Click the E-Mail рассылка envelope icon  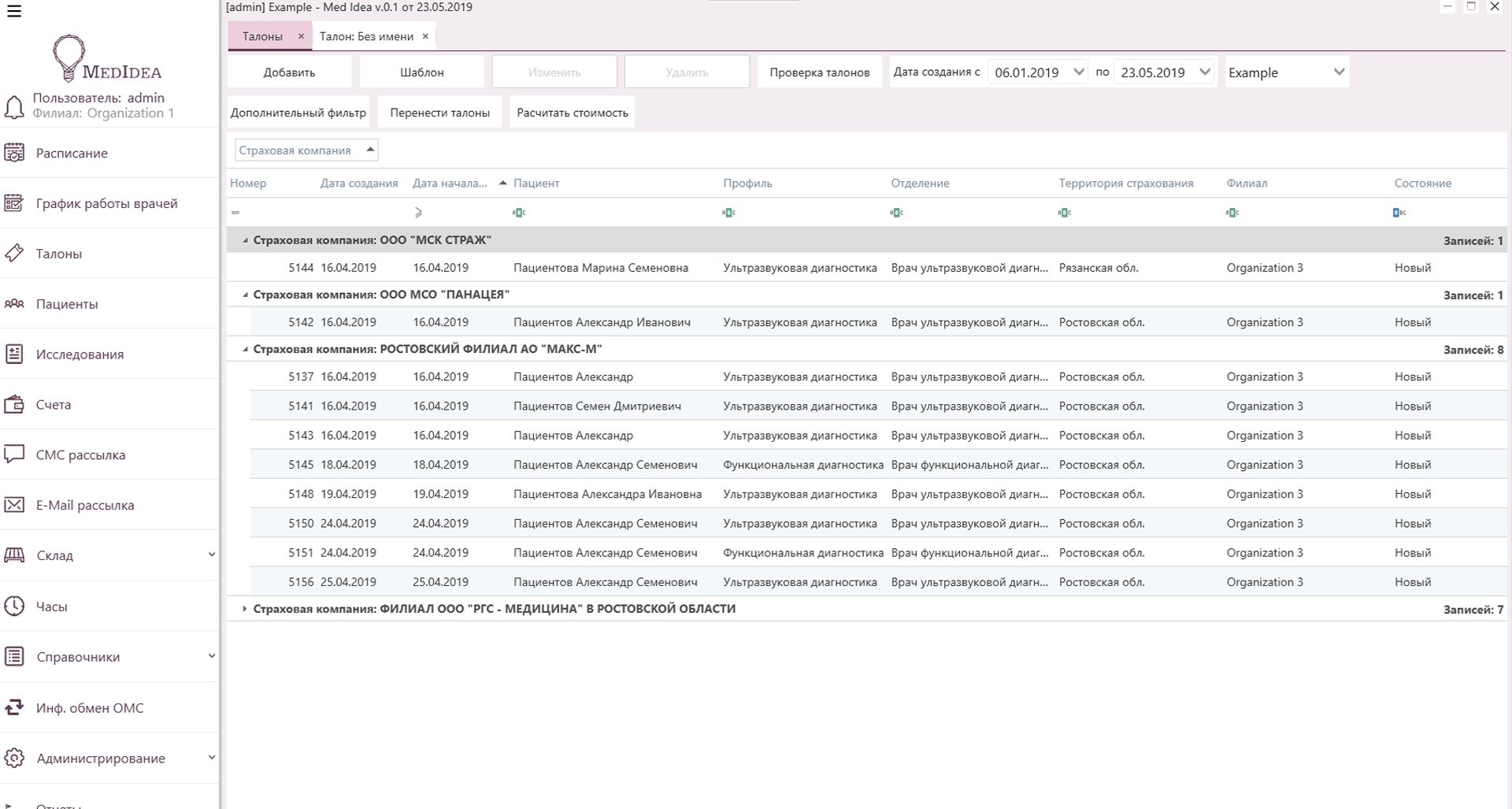point(14,505)
